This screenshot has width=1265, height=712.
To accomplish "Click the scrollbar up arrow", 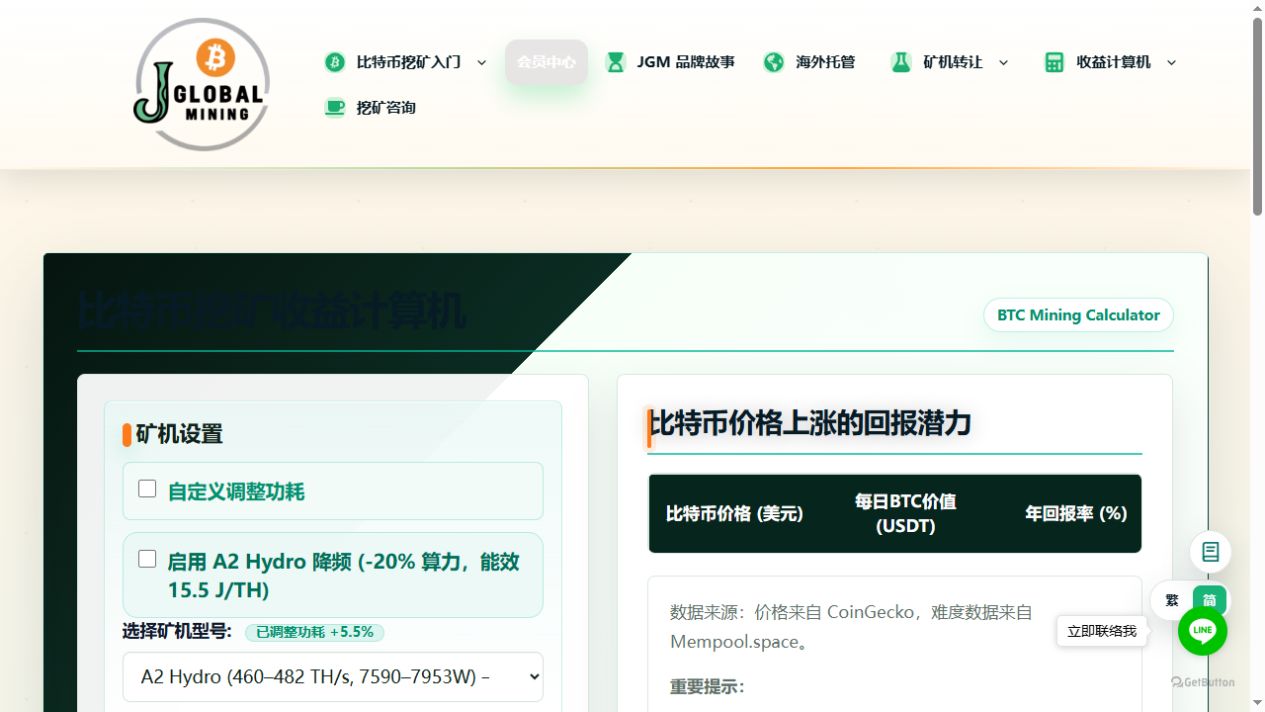I will [1257, 8].
